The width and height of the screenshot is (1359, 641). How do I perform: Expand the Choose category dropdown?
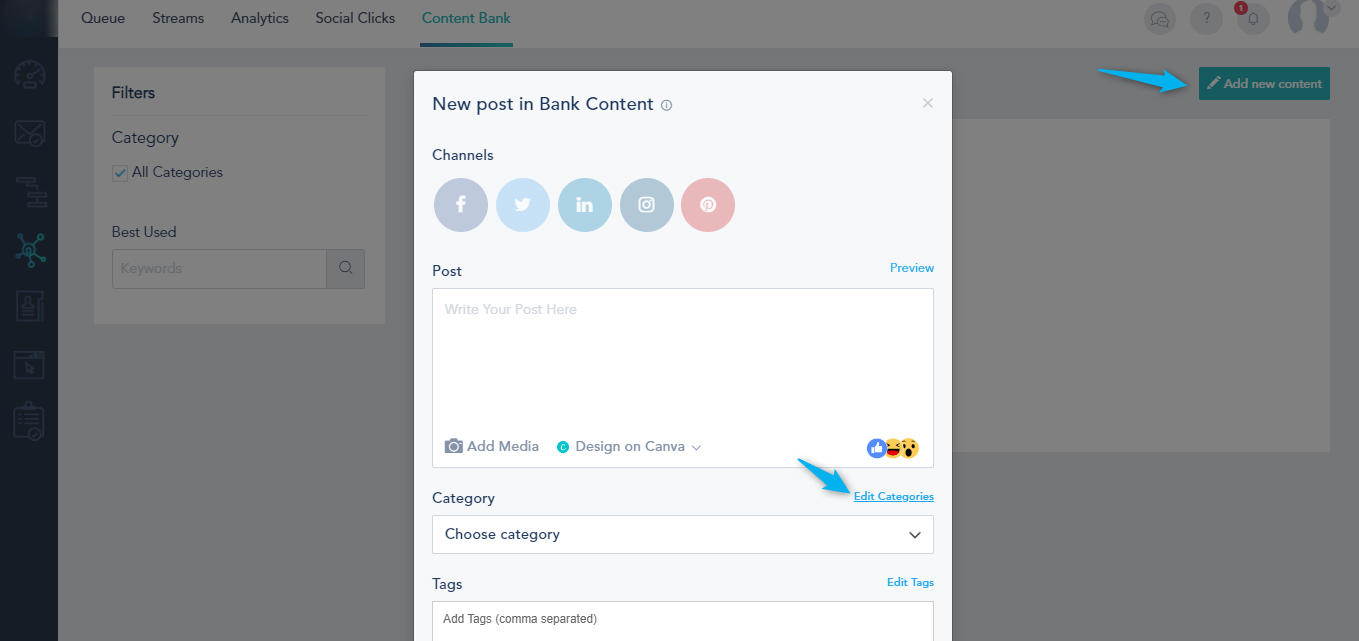point(683,535)
